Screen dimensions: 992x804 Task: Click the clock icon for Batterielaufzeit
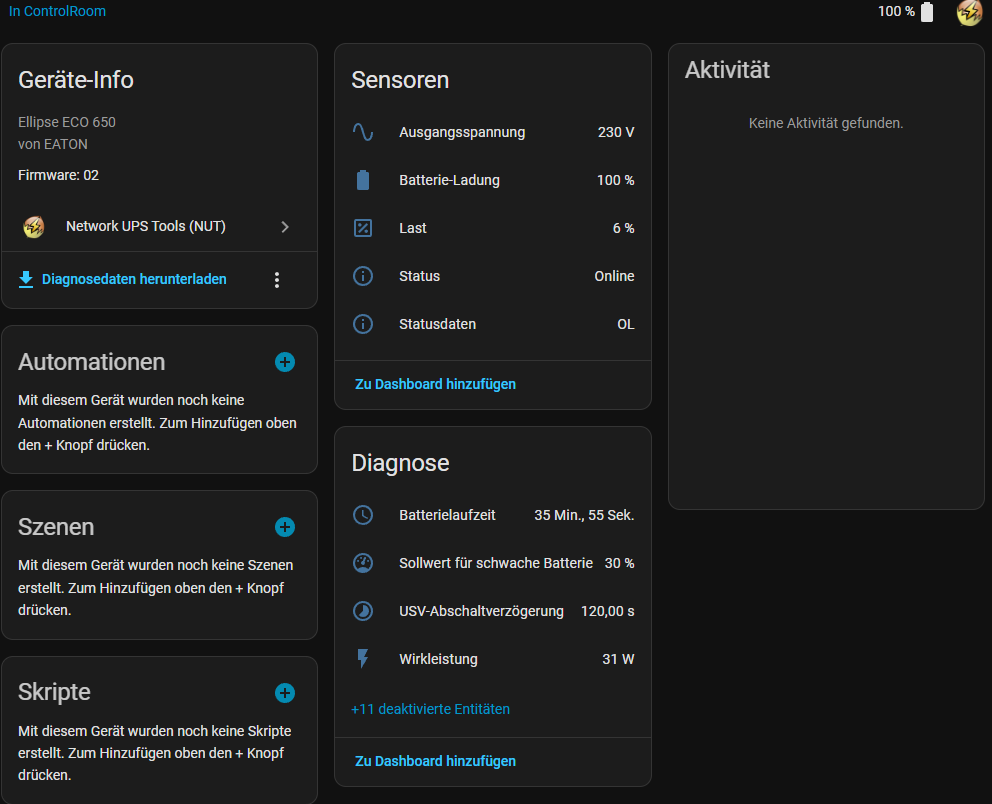point(363,515)
